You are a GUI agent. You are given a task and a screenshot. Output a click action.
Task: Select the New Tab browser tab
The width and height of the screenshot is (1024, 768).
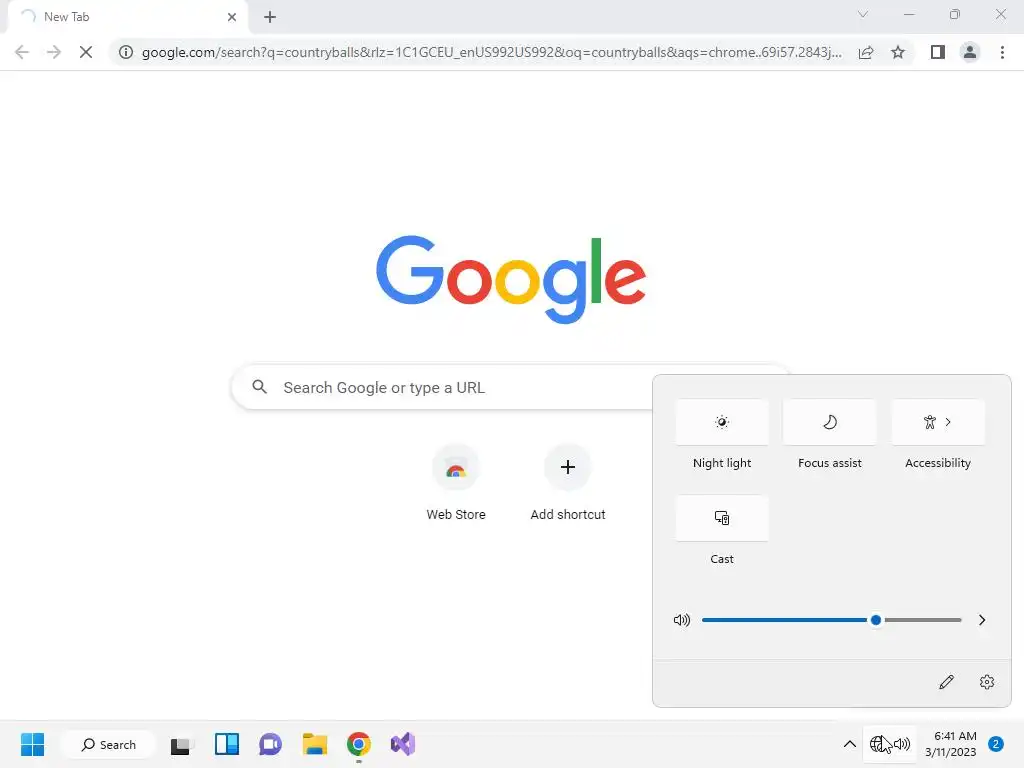tap(128, 17)
